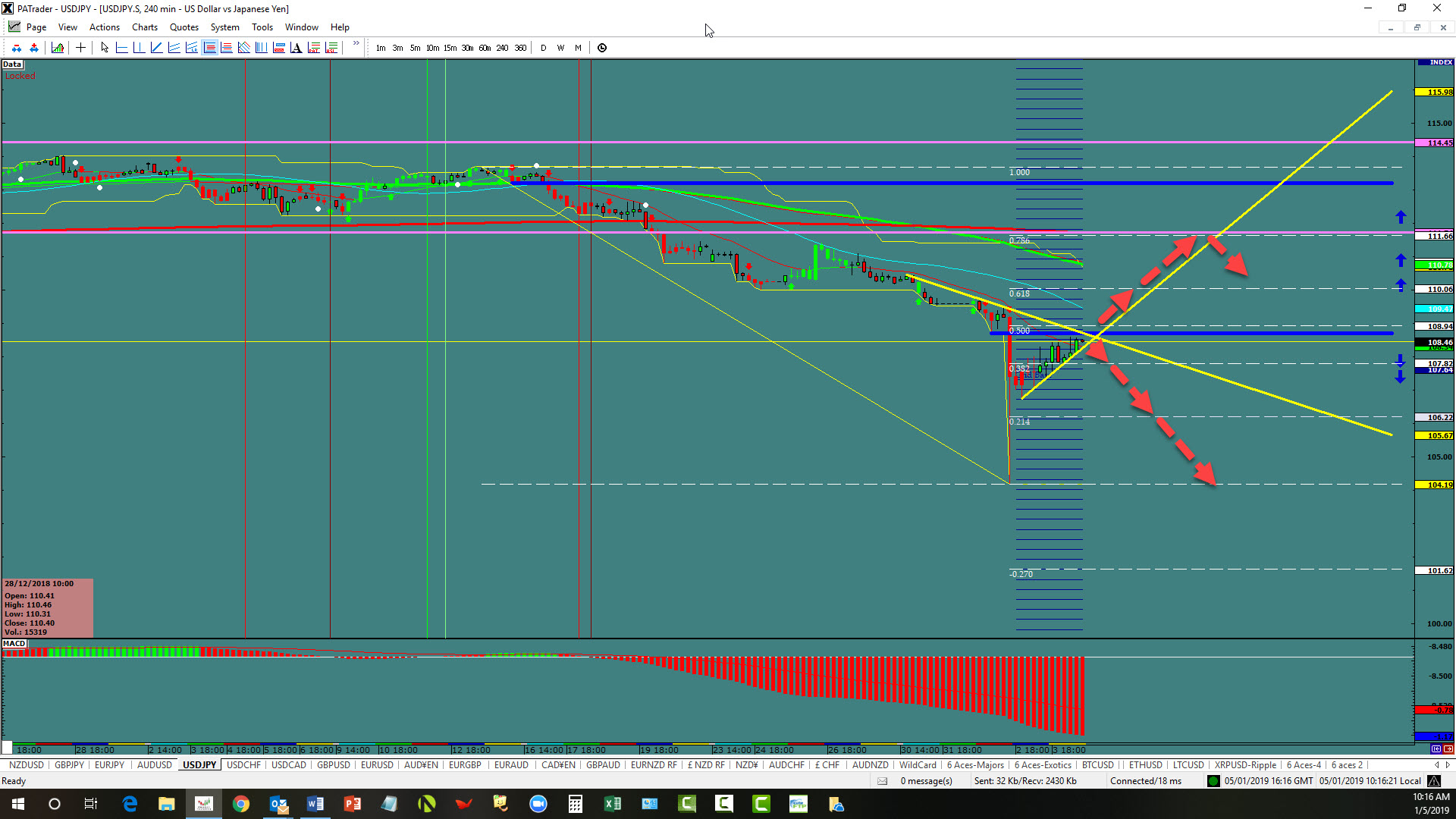Open the Tools menu
1456x819 pixels.
(262, 27)
